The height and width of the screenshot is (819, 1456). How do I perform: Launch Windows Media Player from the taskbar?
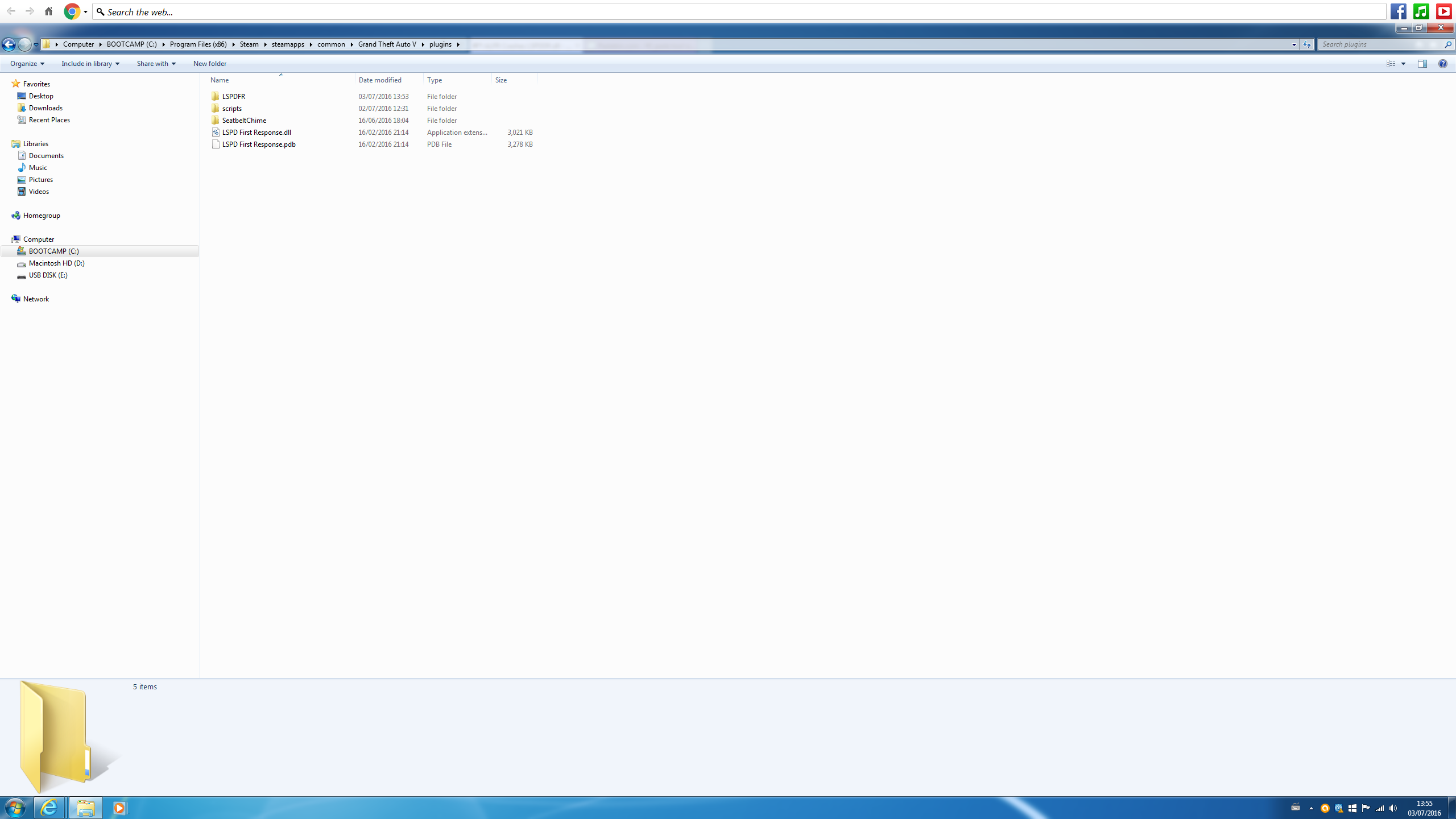click(119, 808)
